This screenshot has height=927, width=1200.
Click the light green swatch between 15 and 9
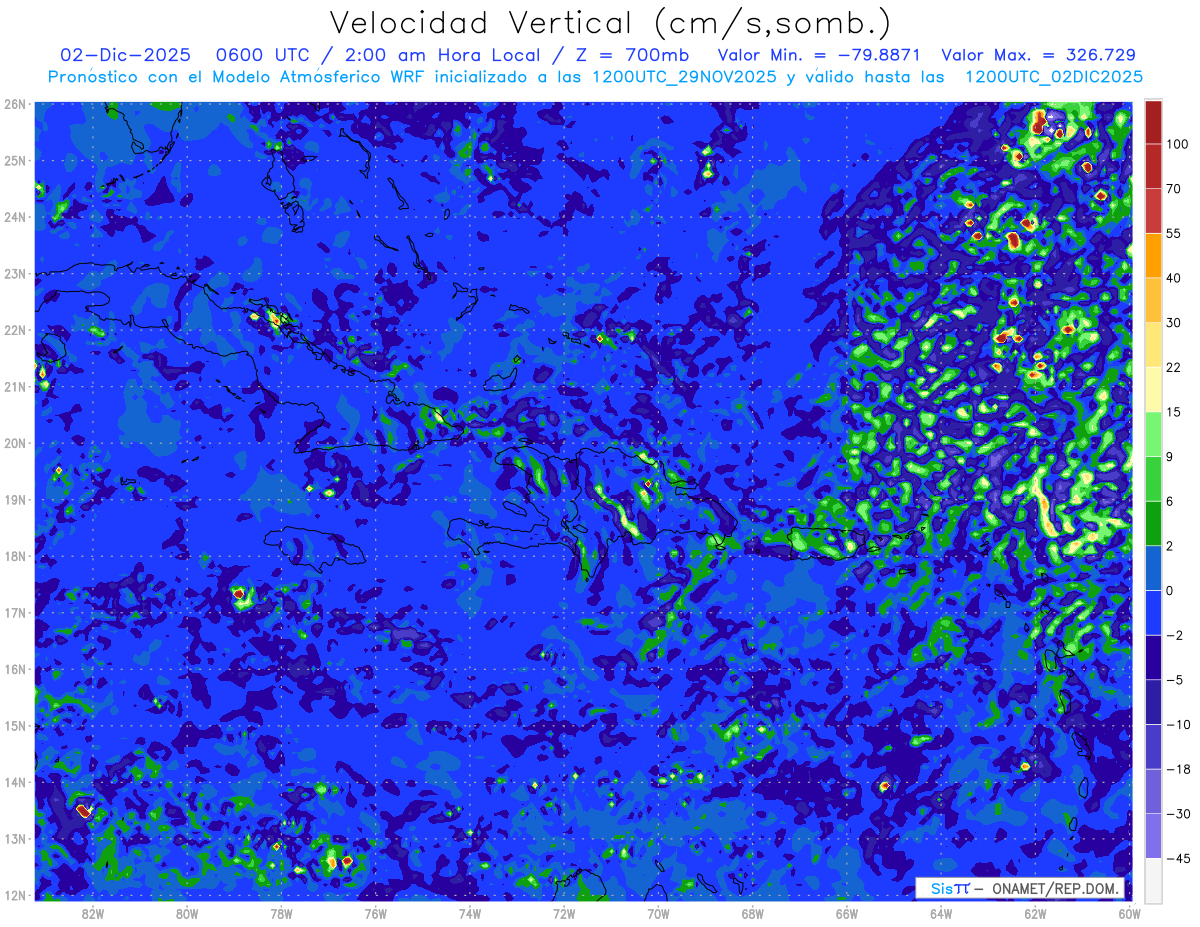(1153, 434)
